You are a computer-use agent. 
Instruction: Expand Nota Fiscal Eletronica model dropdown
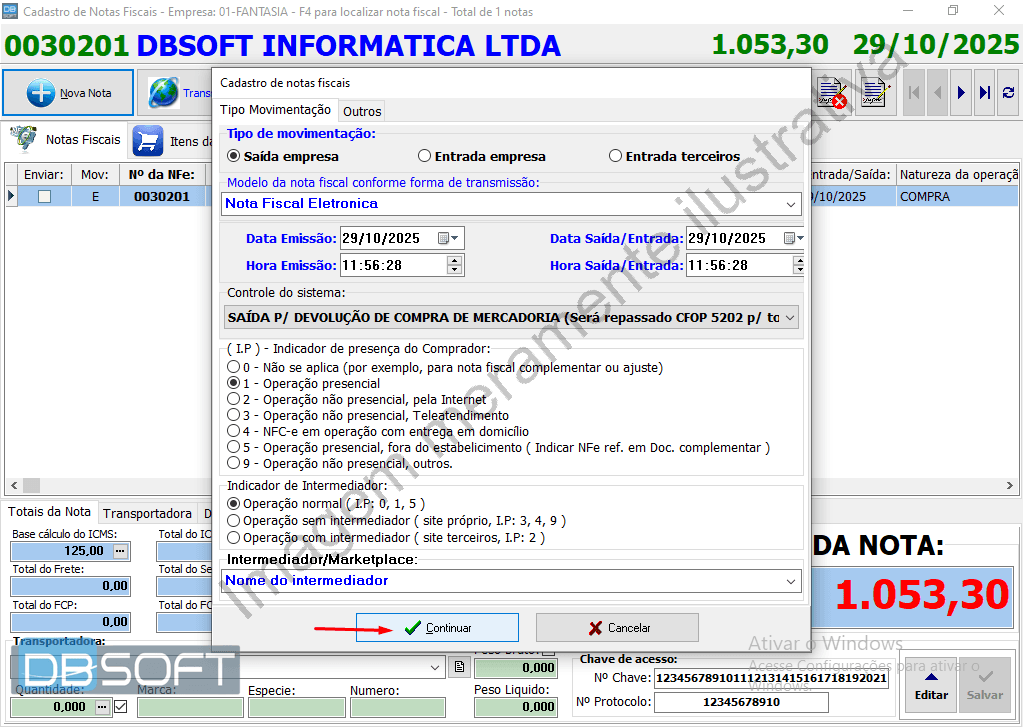tap(792, 204)
